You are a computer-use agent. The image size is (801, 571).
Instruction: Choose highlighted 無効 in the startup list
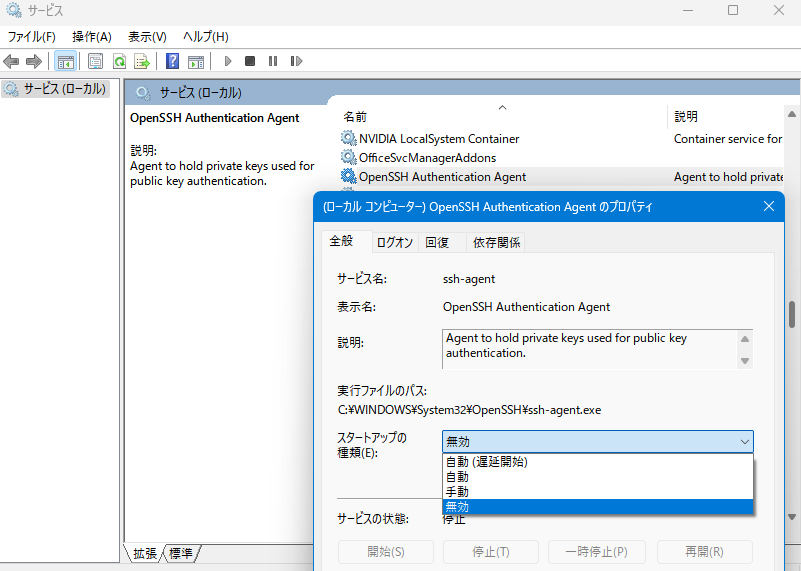(x=598, y=507)
